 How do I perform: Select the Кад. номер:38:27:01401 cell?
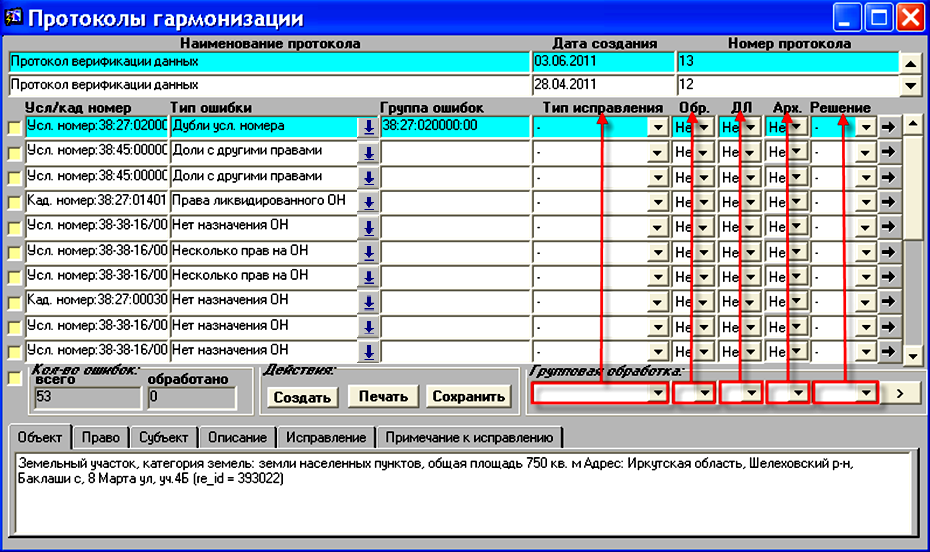(97, 202)
